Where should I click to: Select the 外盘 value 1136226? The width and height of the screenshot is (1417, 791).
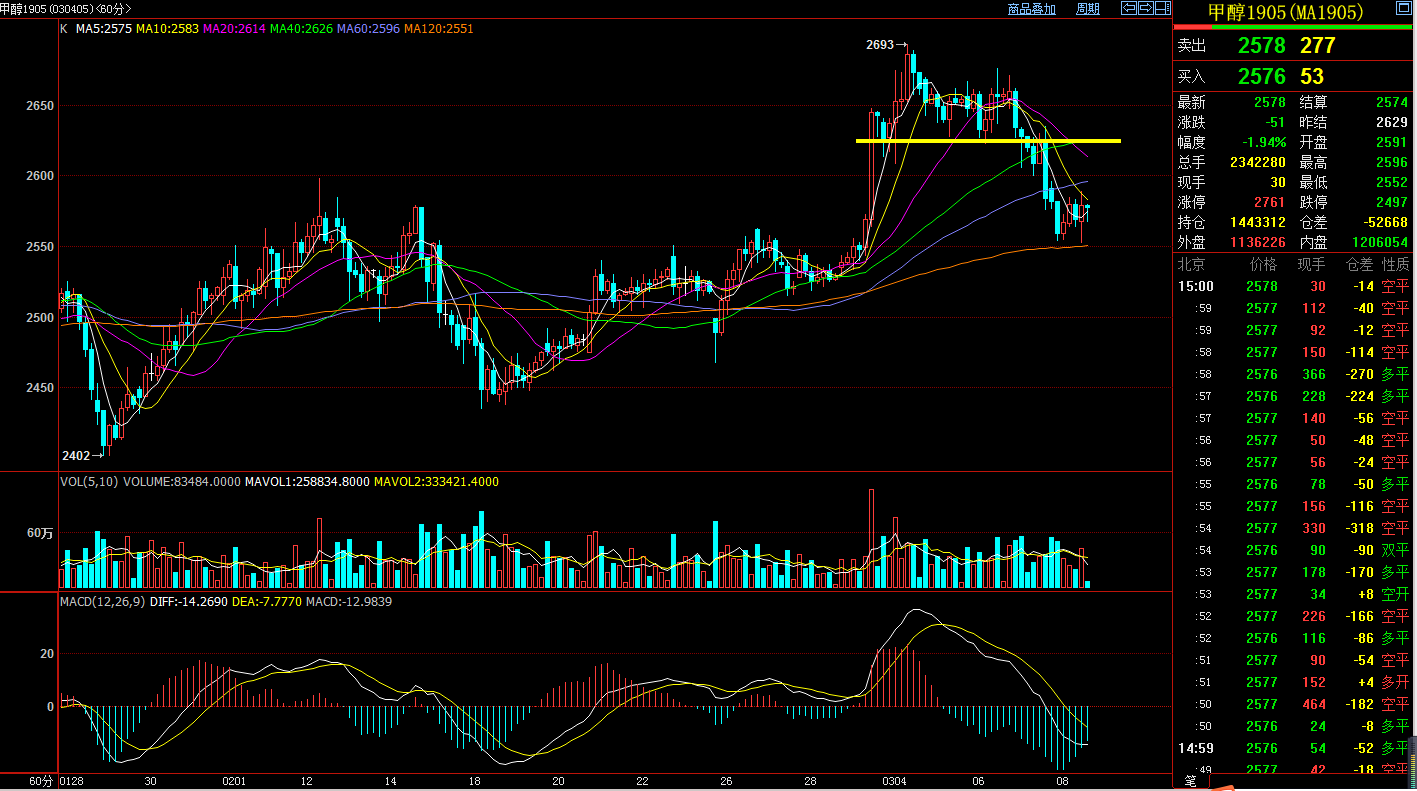tap(1257, 242)
